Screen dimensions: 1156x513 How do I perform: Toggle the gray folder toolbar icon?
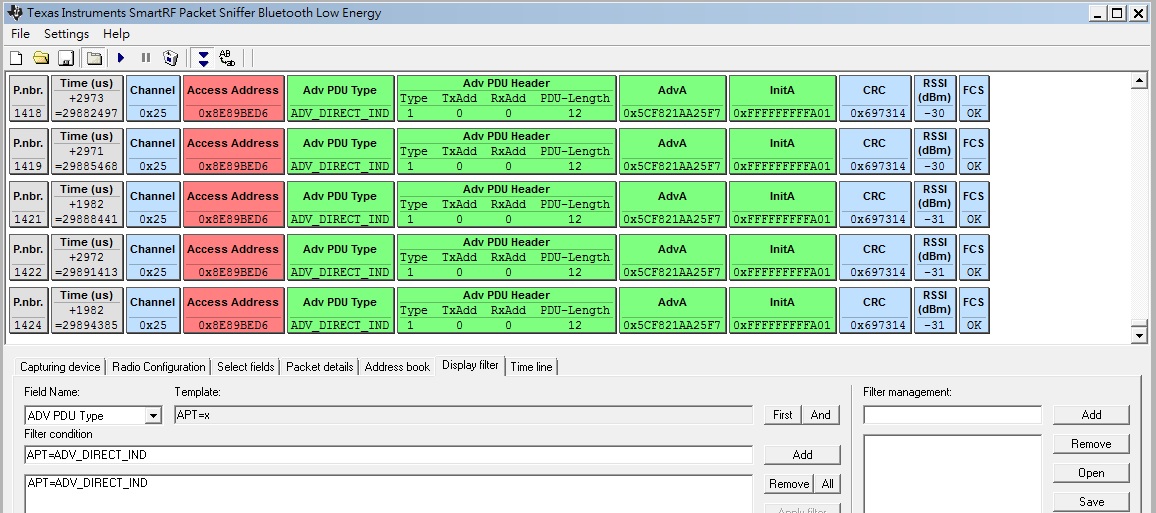click(x=93, y=57)
